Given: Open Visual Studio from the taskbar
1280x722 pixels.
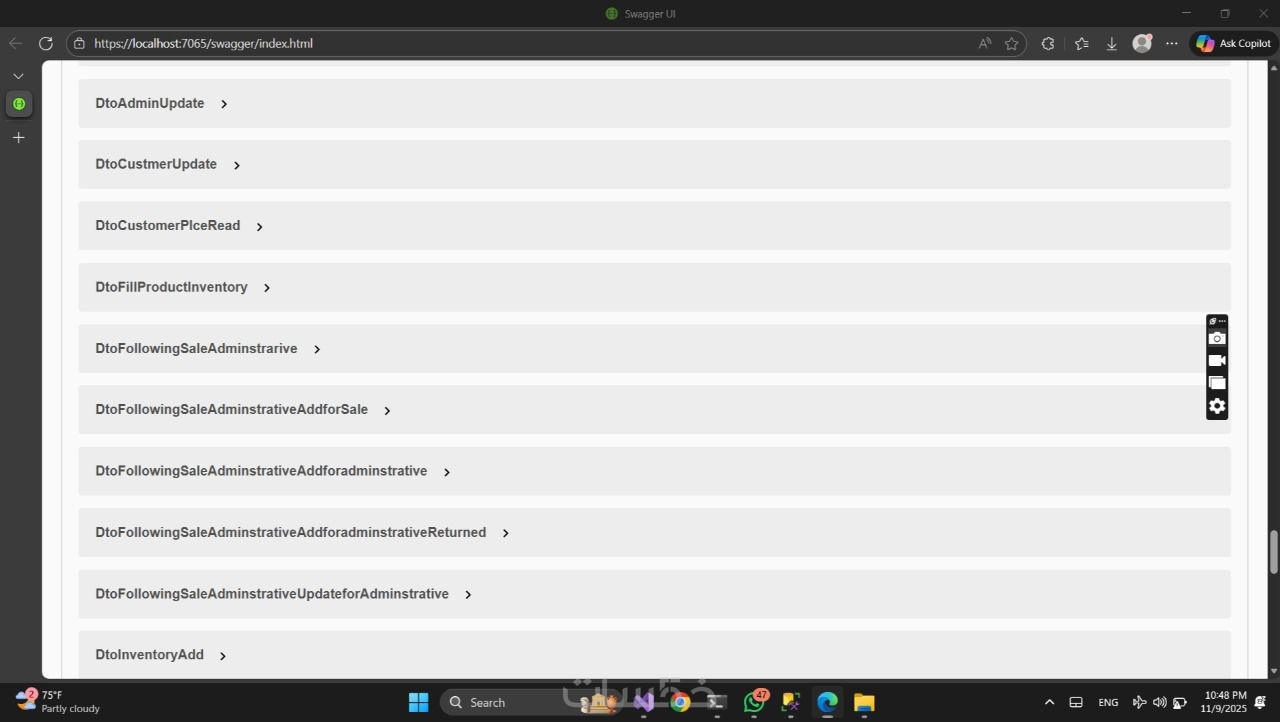Looking at the screenshot, I should [x=644, y=702].
